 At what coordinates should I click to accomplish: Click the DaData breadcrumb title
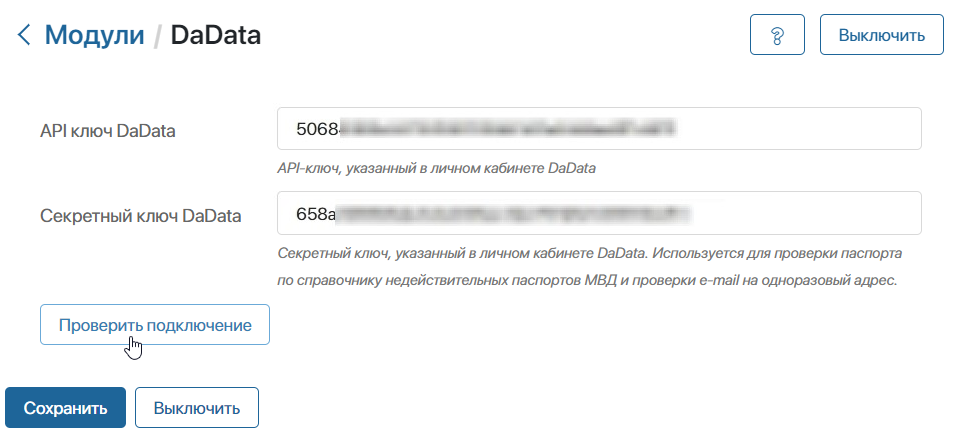click(x=215, y=35)
